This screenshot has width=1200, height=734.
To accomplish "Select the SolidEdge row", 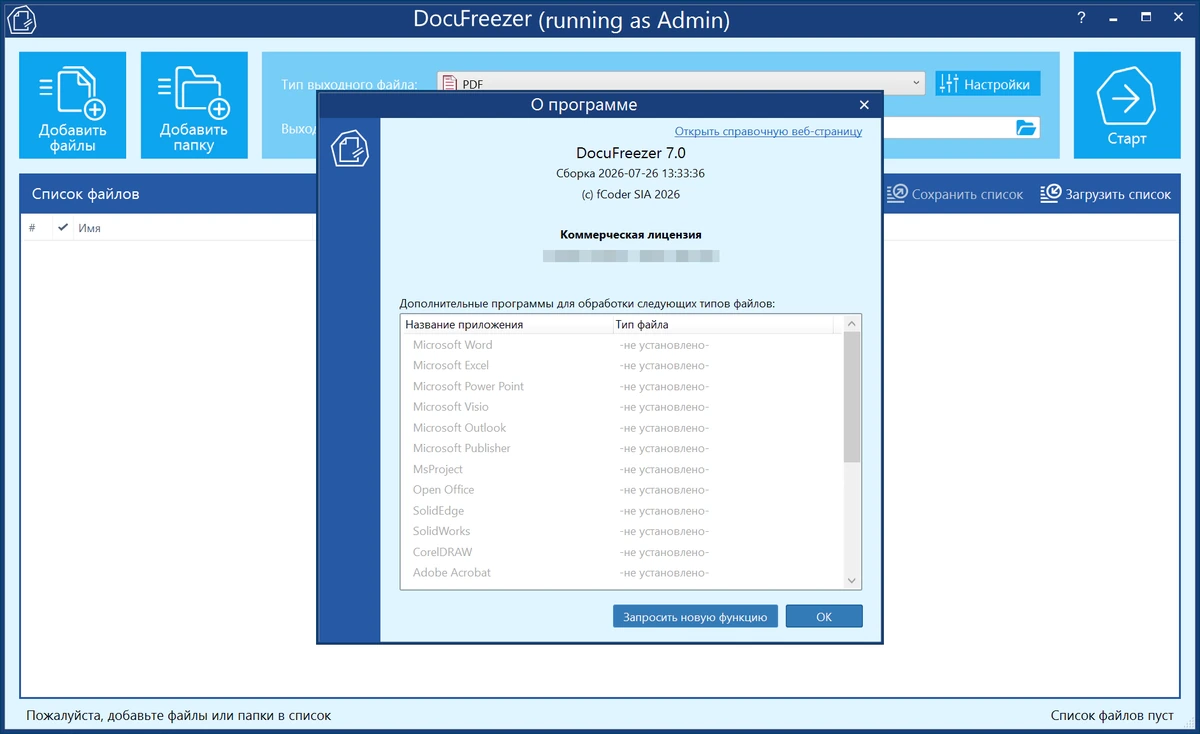I will 622,511.
